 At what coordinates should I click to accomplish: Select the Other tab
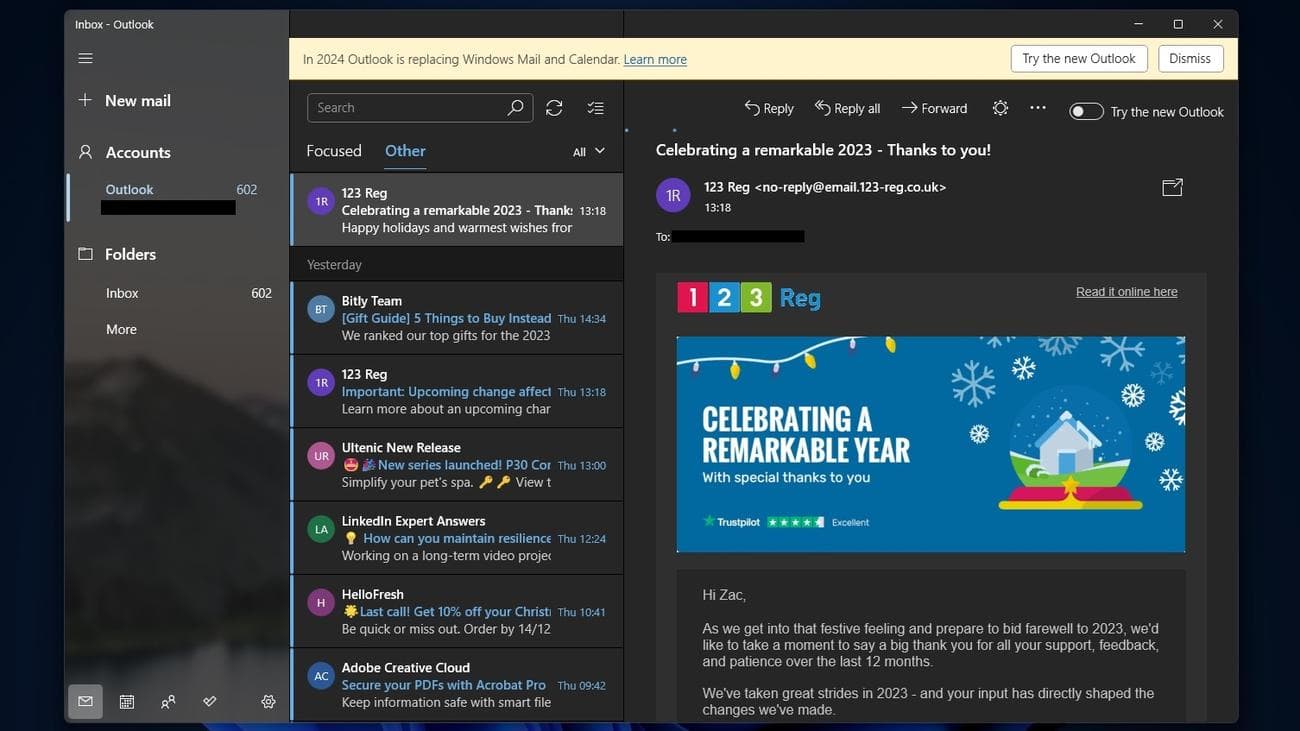pyautogui.click(x=404, y=150)
